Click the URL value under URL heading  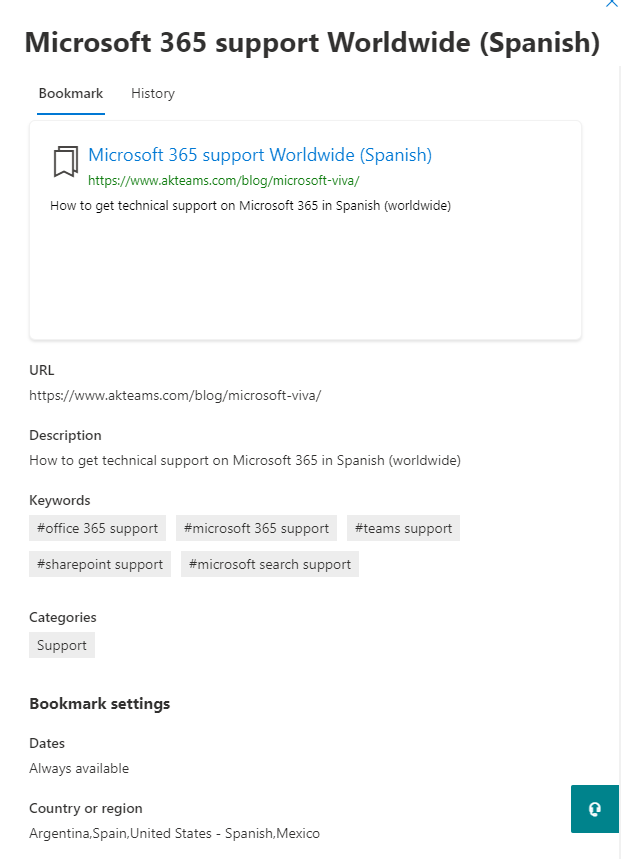(175, 396)
